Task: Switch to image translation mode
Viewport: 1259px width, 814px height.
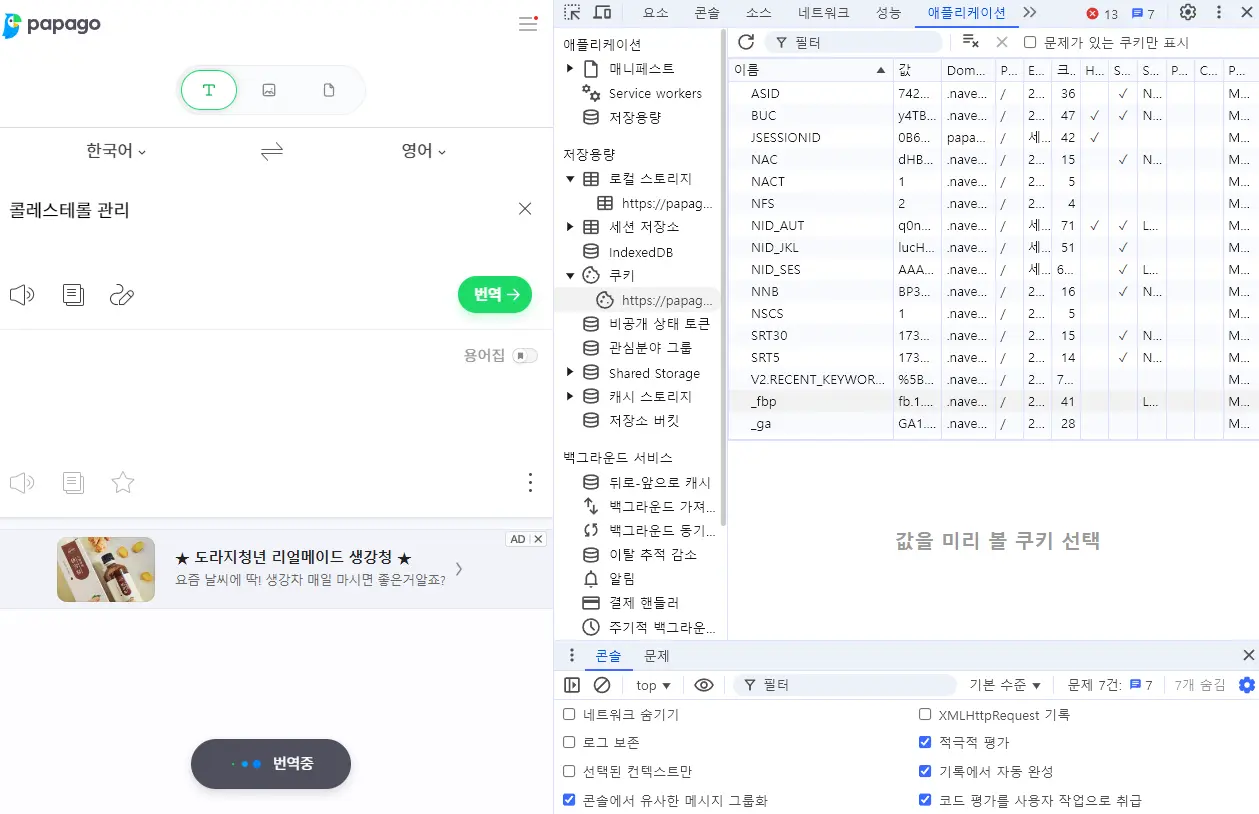Action: [x=268, y=89]
